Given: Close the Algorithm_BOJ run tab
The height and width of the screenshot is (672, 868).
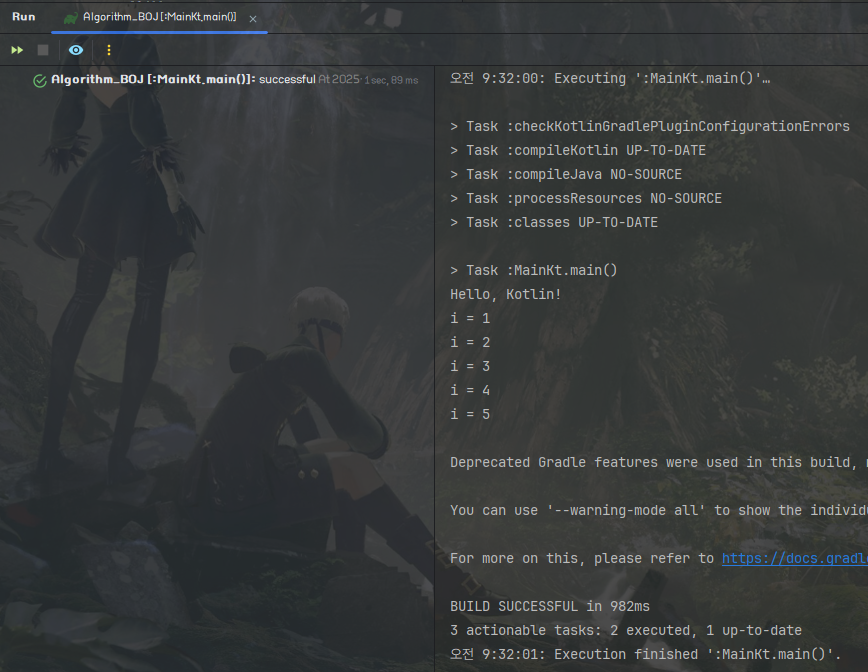Looking at the screenshot, I should [x=252, y=19].
